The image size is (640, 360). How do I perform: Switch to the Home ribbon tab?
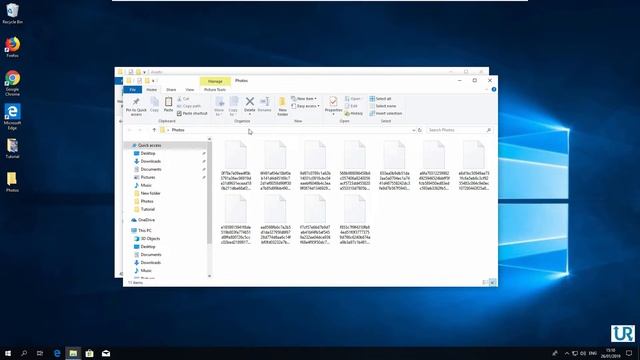coord(151,89)
